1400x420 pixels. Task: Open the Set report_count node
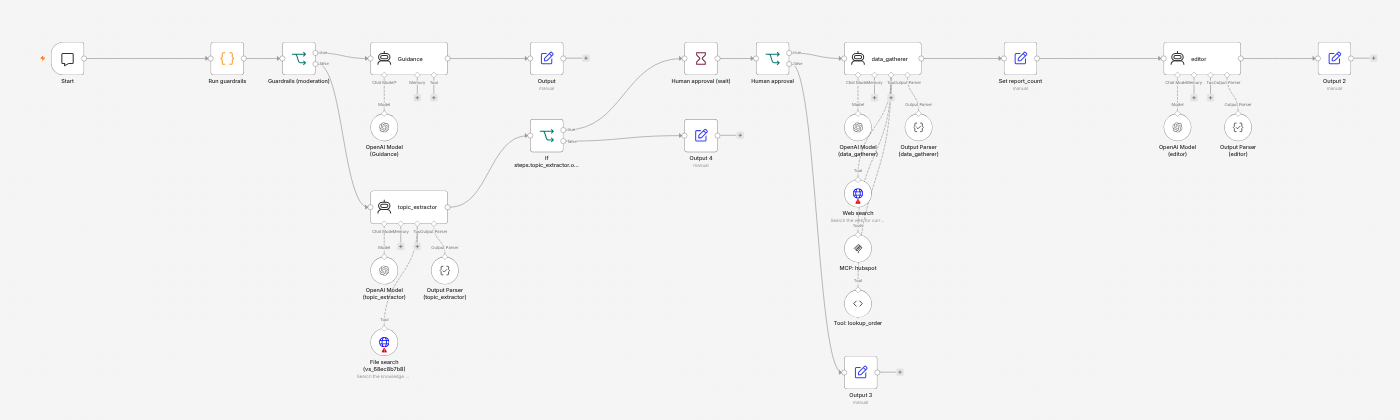pos(1020,58)
